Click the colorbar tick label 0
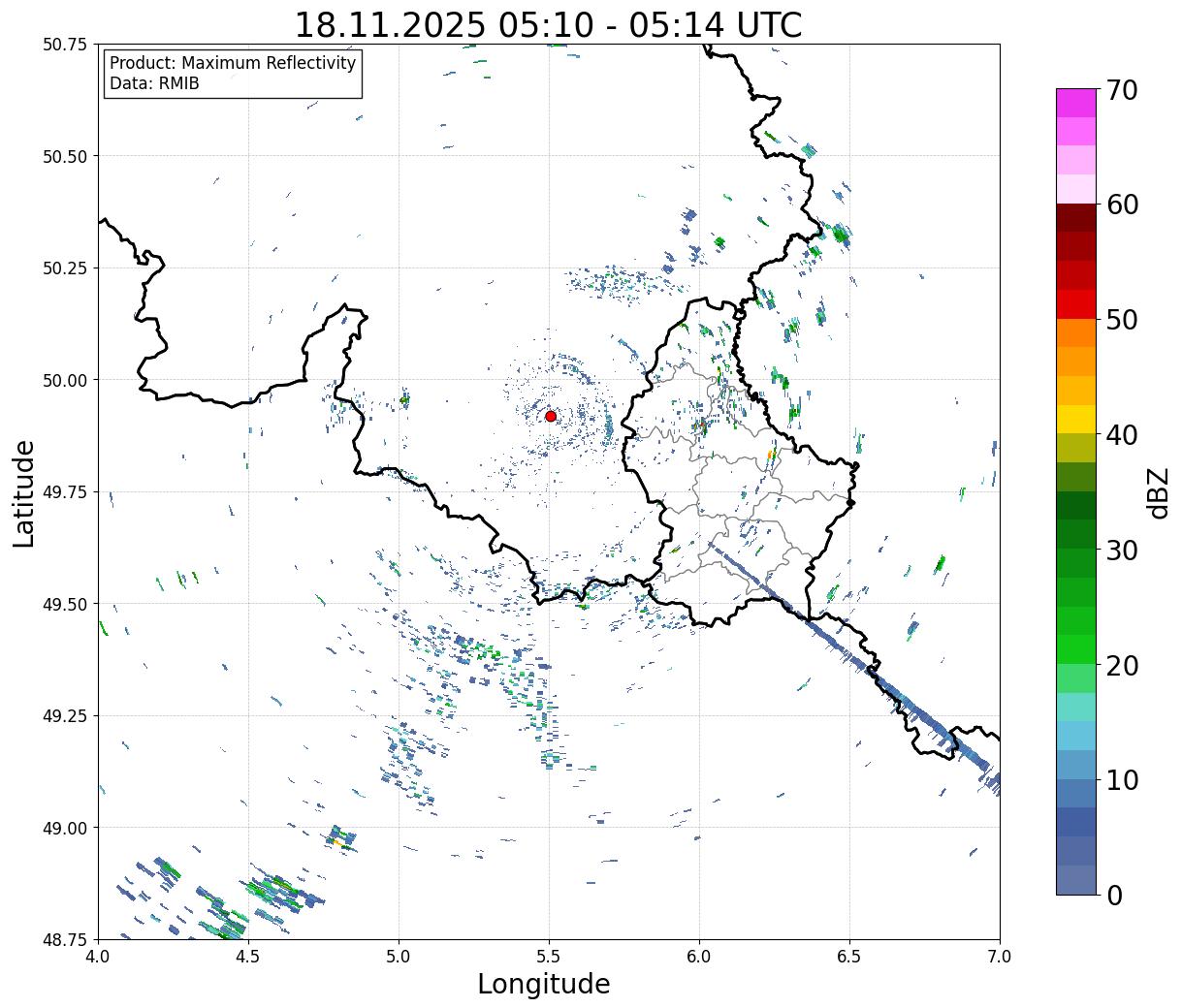 pyautogui.click(x=1114, y=895)
